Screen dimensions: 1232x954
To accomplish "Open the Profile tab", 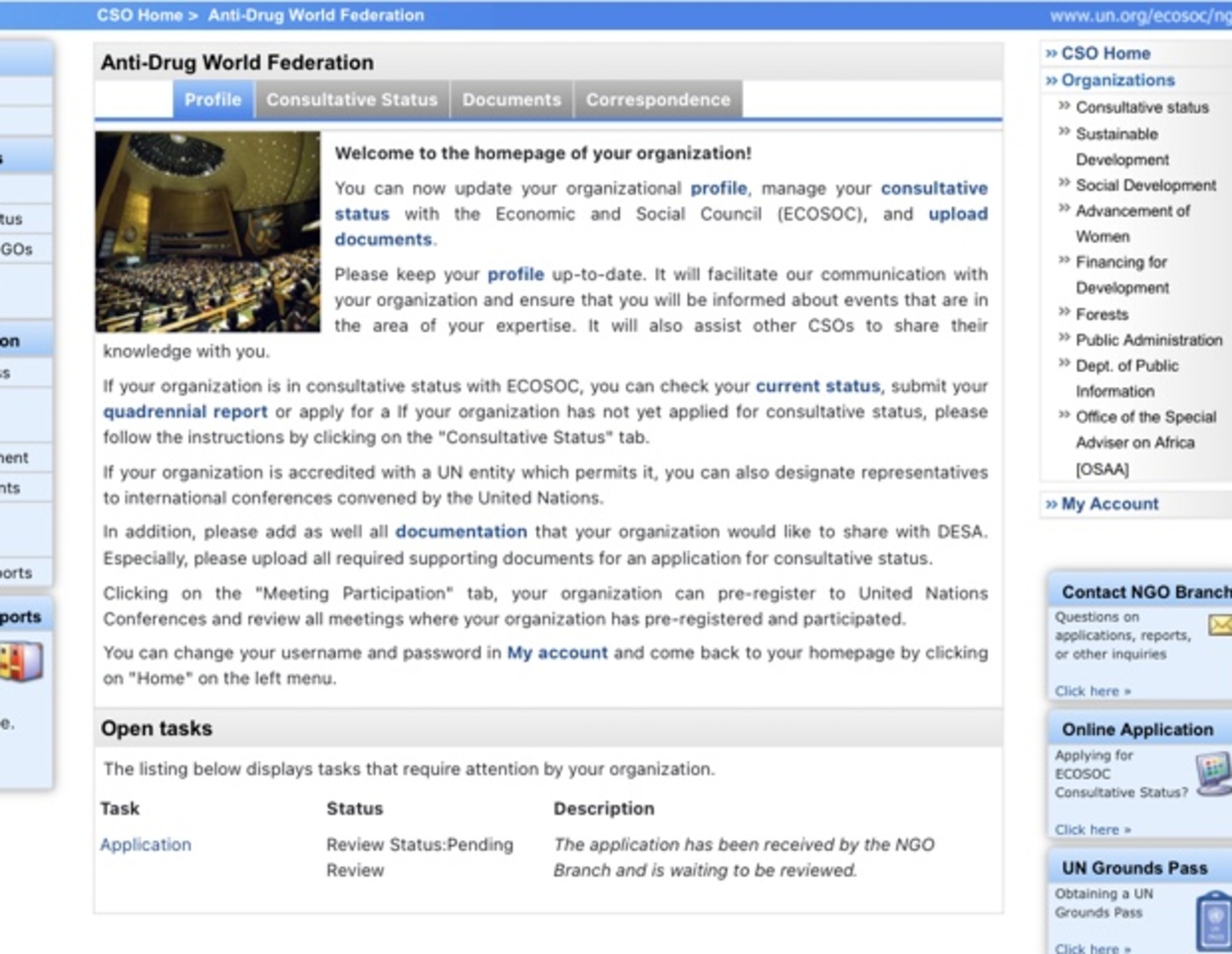I will point(213,99).
